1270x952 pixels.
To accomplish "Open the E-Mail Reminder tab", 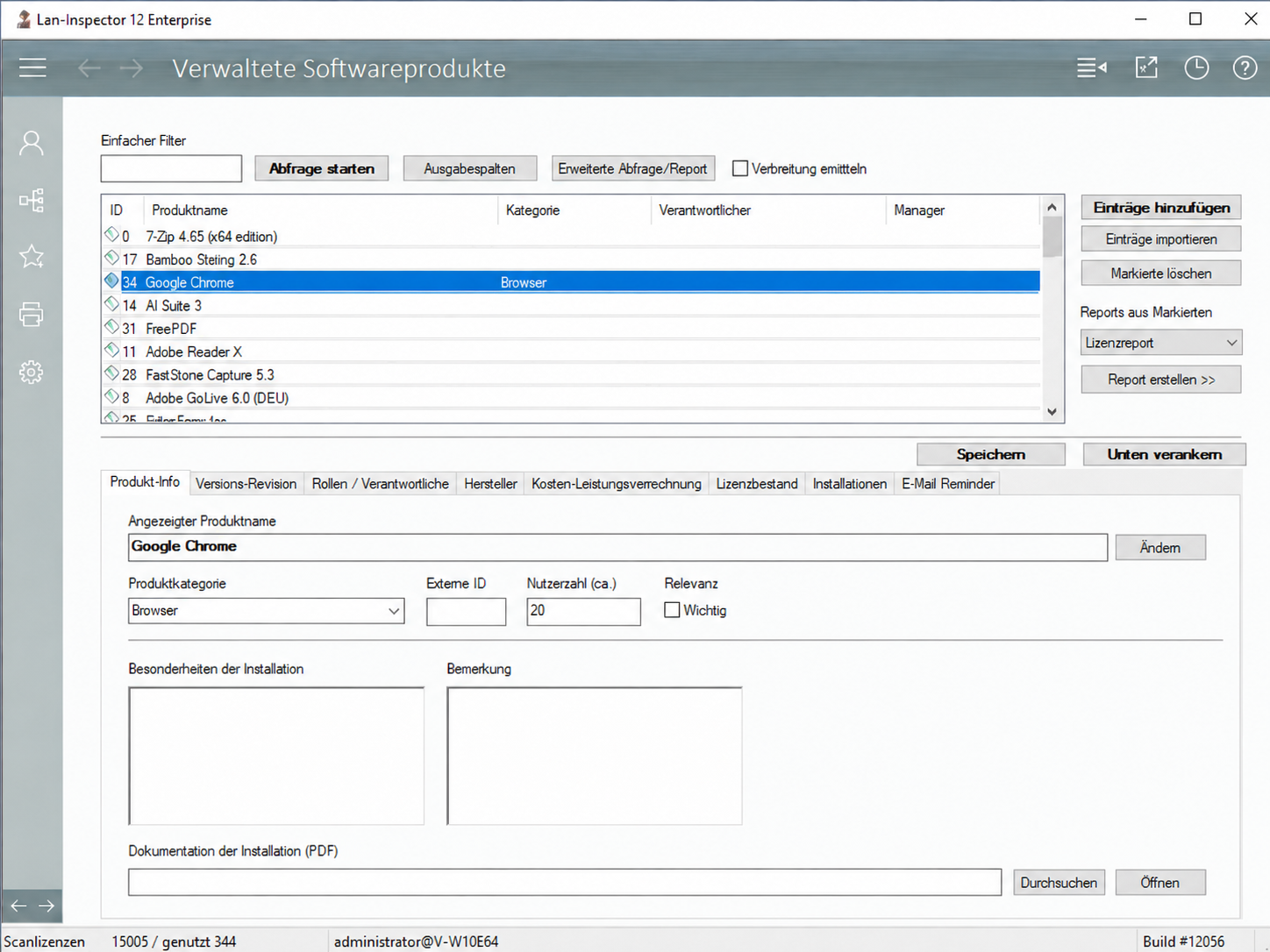I will coord(948,484).
